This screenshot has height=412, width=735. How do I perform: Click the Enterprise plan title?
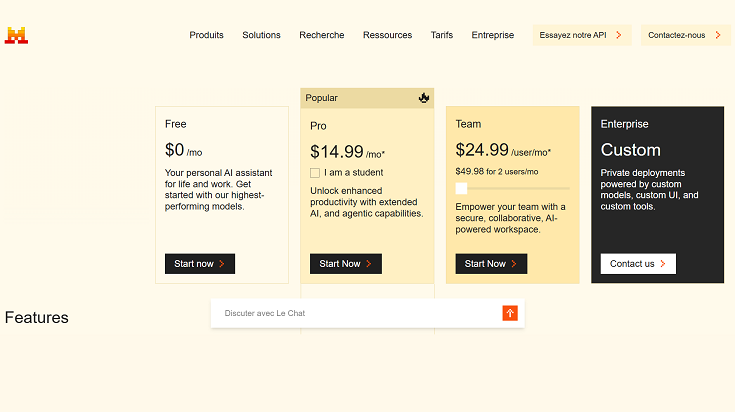(624, 124)
